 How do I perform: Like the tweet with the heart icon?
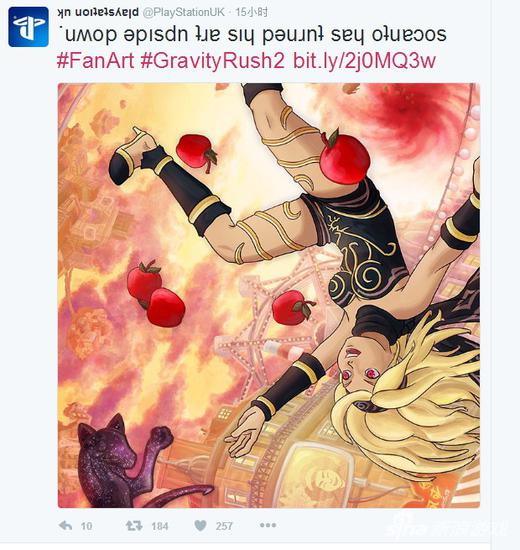(200, 525)
